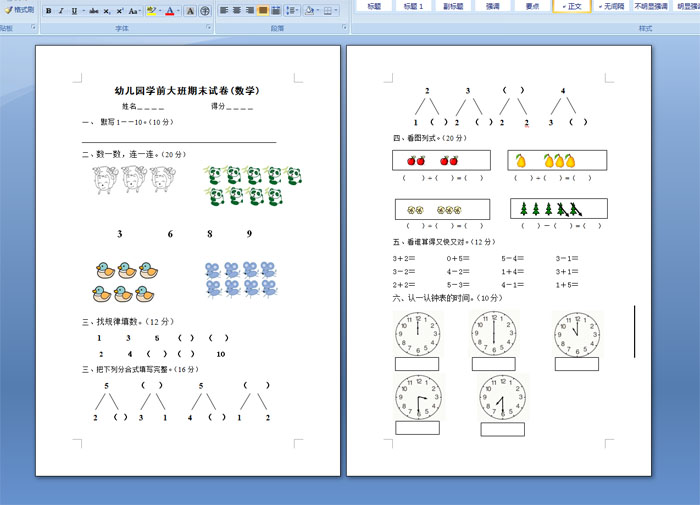Click the 得分 score blank line
Image resolution: width=700 pixels, height=505 pixels.
pos(240,107)
